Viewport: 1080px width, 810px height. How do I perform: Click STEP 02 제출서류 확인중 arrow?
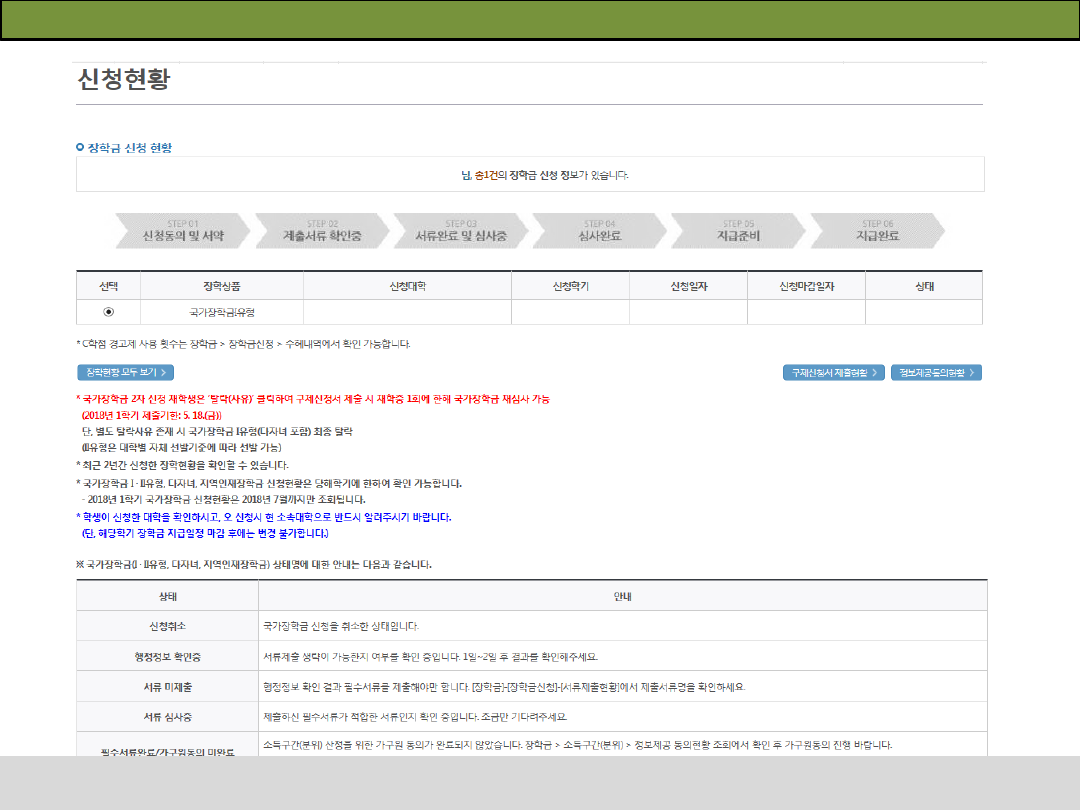pyautogui.click(x=321, y=231)
